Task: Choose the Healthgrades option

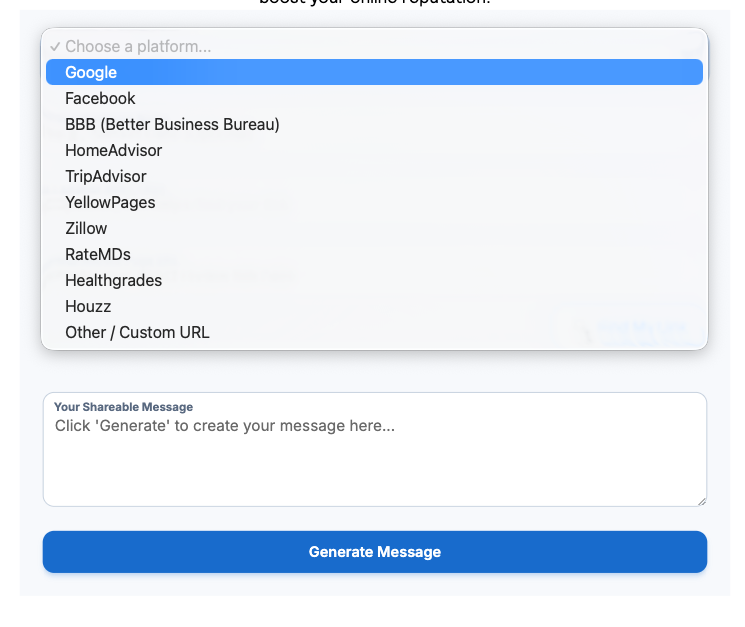Action: 374,281
